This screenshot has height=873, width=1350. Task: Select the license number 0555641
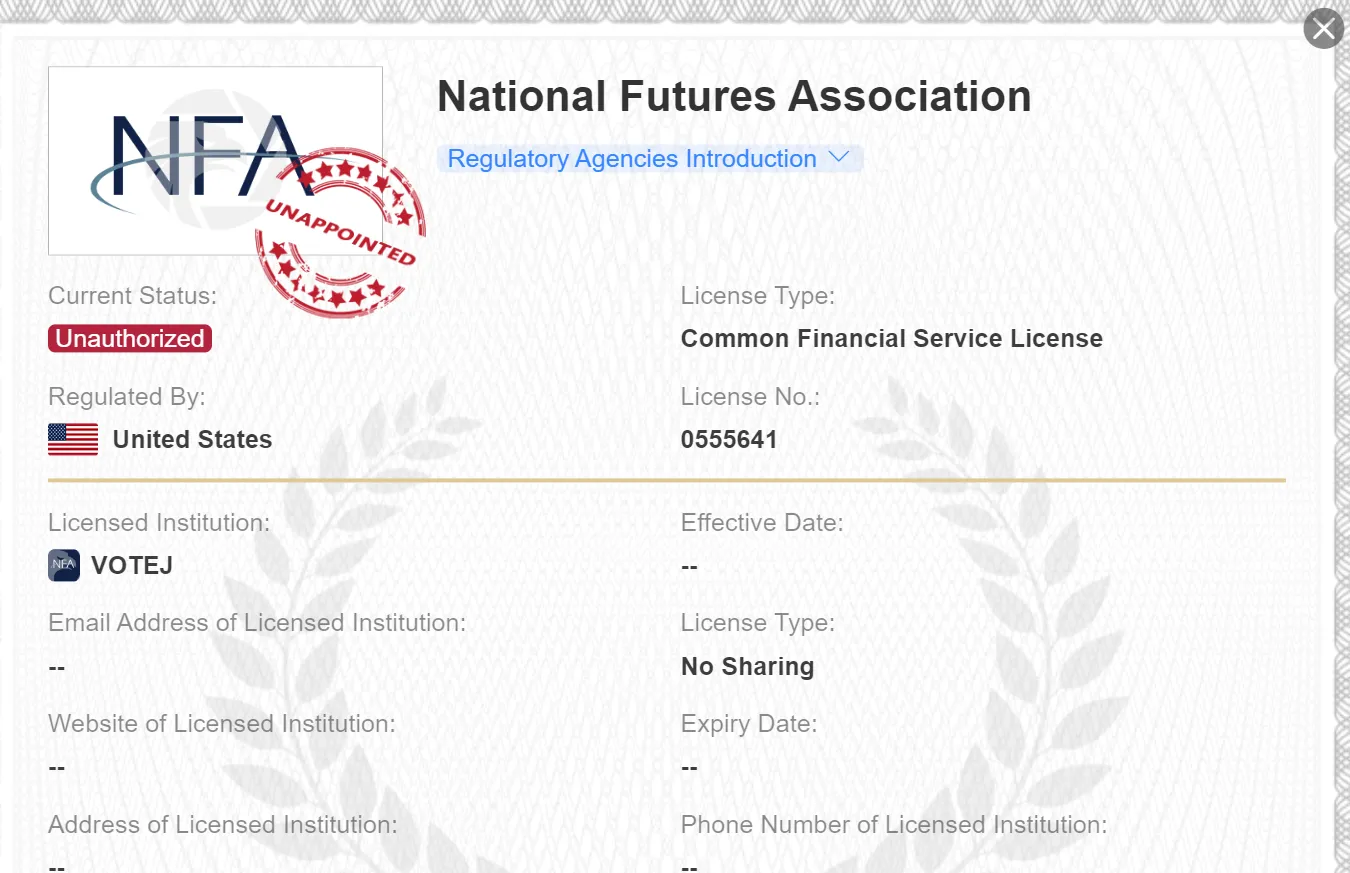click(x=729, y=440)
